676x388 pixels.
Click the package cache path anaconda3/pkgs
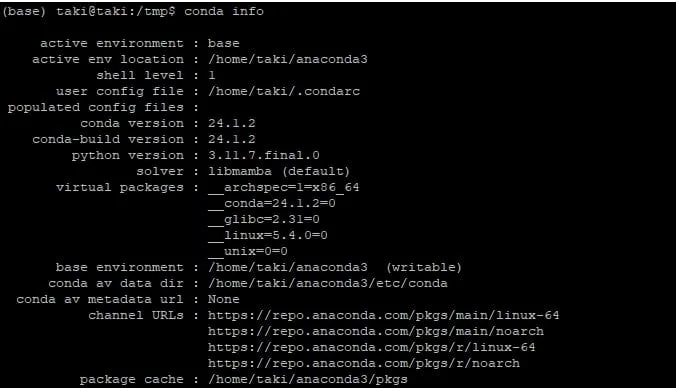pos(307,379)
